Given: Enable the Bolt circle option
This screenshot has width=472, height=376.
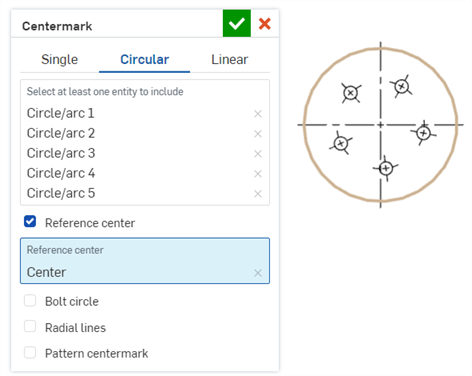Looking at the screenshot, I should [x=30, y=300].
